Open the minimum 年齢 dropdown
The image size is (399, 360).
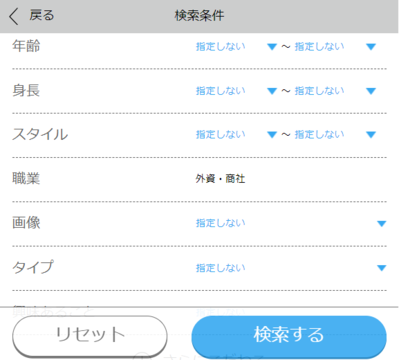pyautogui.click(x=237, y=47)
